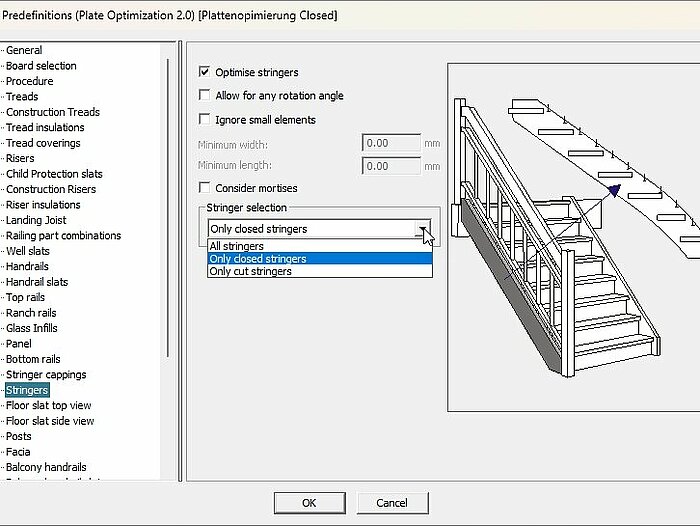
Task: Select Child Protection slats
Action: (54, 174)
